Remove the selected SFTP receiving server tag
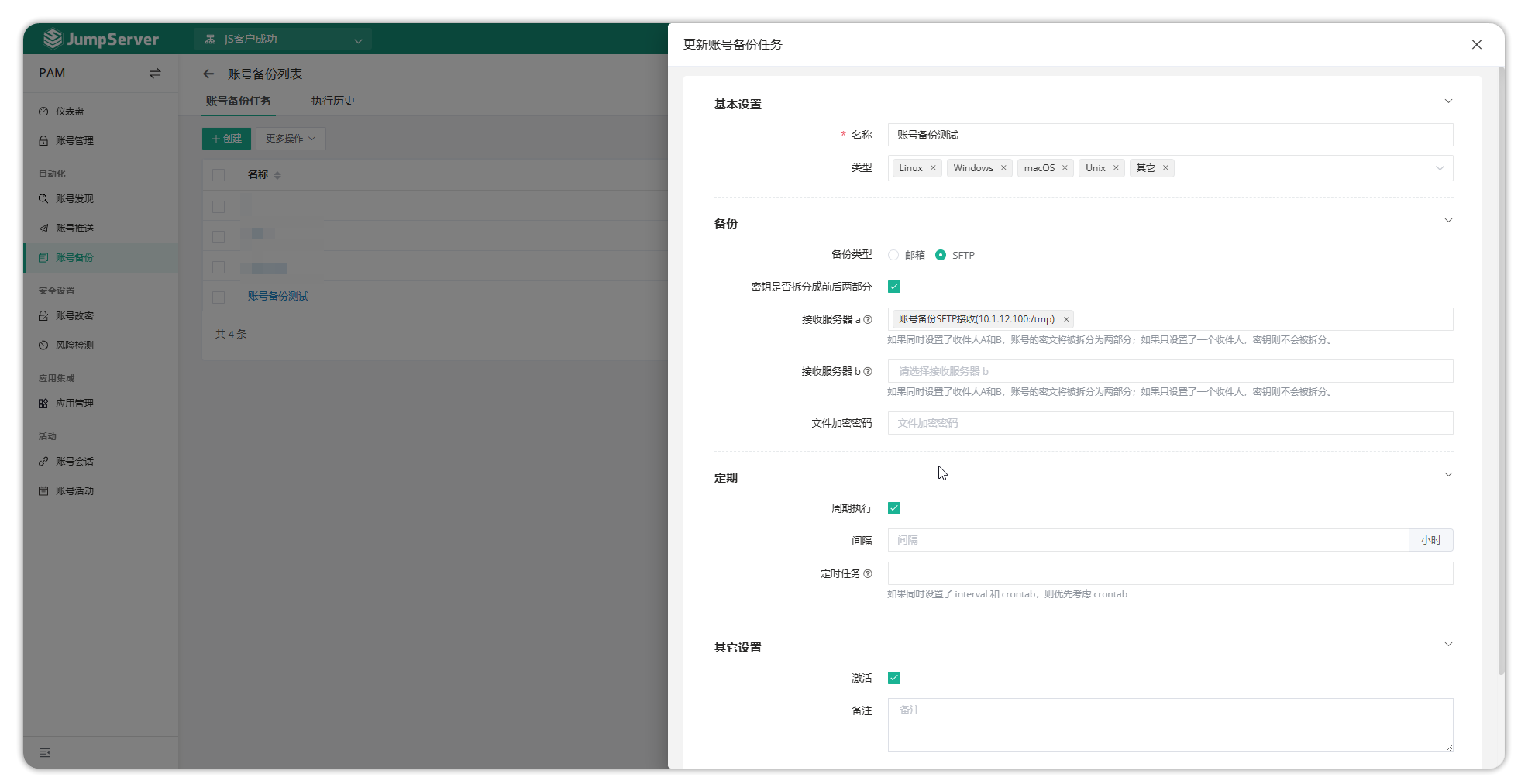 click(x=1066, y=319)
